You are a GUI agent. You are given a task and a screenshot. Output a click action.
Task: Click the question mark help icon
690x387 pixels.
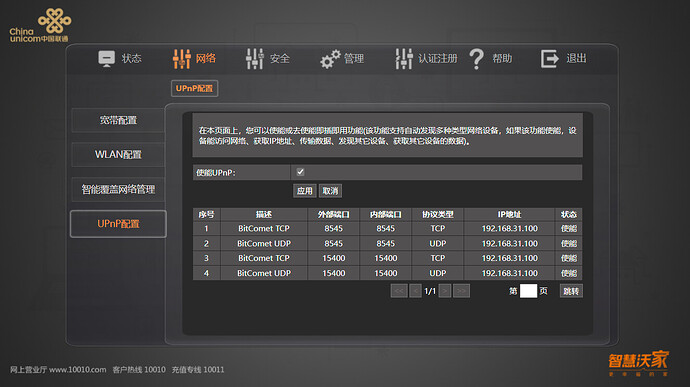(x=476, y=59)
